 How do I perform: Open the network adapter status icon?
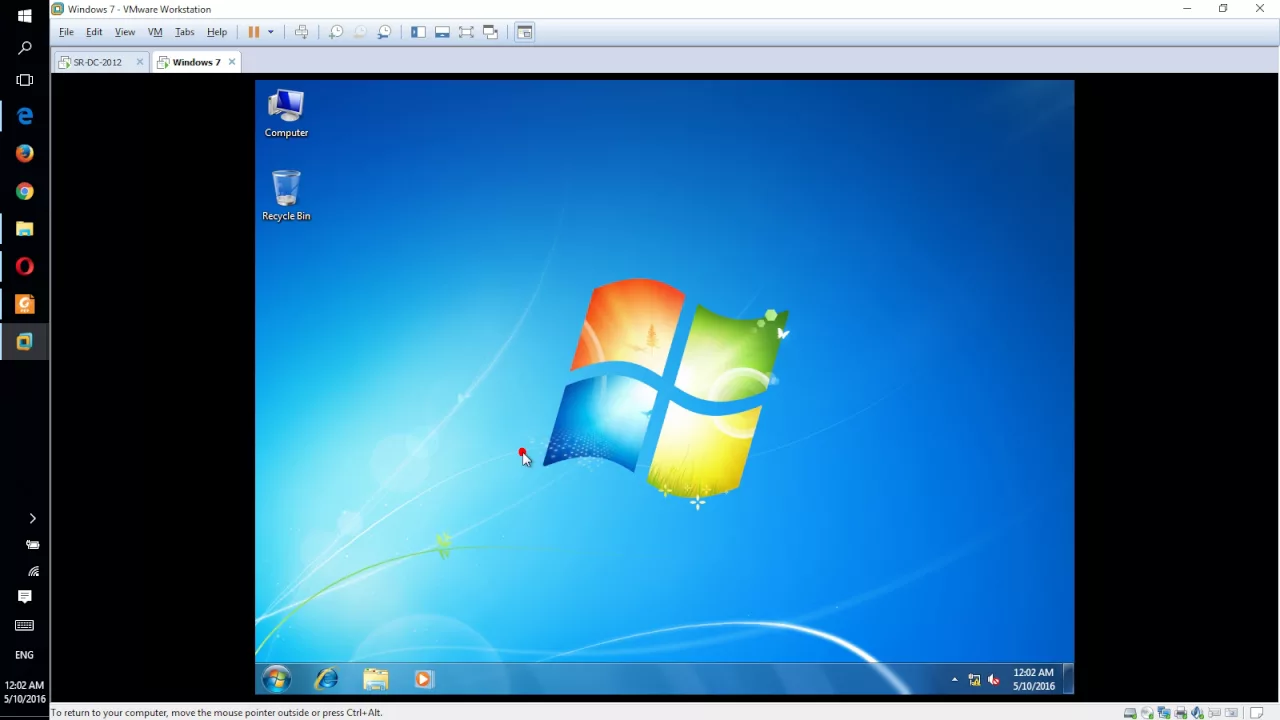(1164, 713)
